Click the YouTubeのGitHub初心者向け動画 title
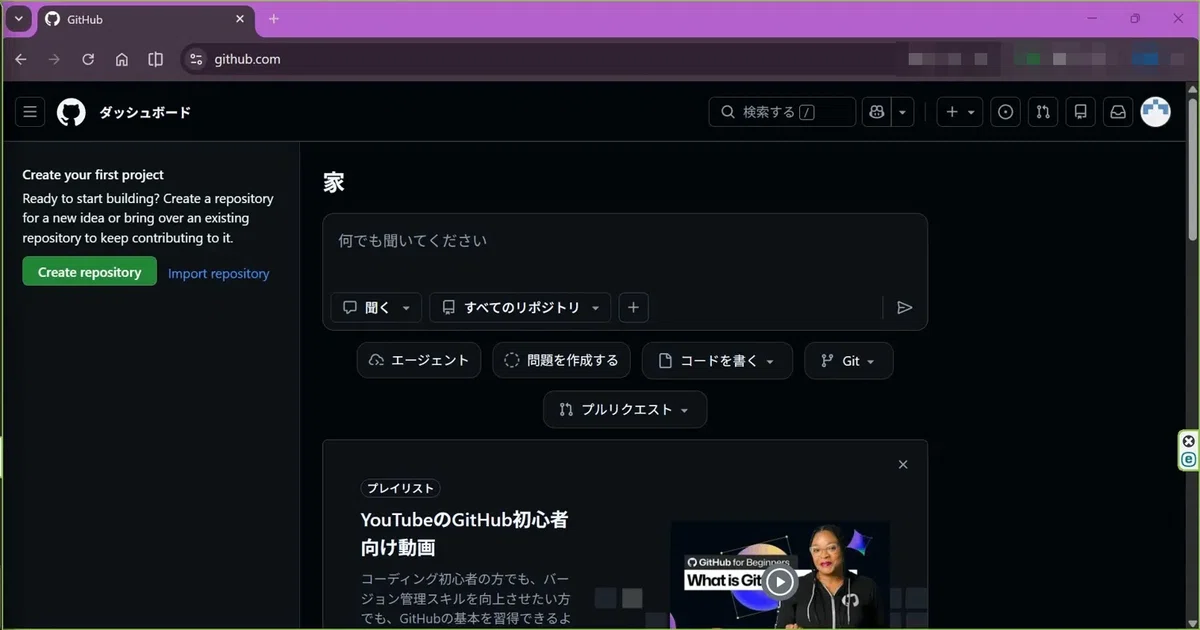The width and height of the screenshot is (1200, 630). click(x=465, y=534)
